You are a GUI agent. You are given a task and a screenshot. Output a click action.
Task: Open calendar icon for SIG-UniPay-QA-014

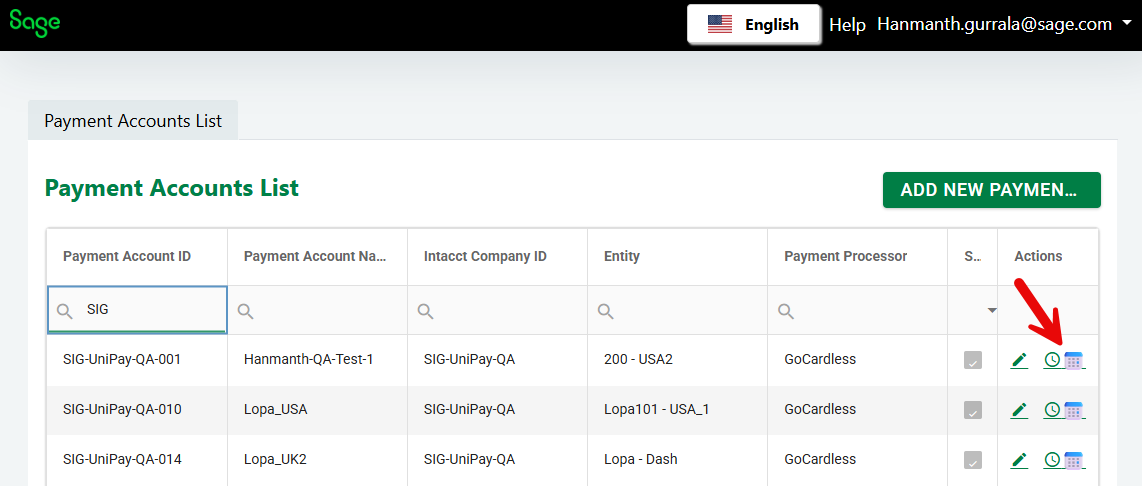1074,460
